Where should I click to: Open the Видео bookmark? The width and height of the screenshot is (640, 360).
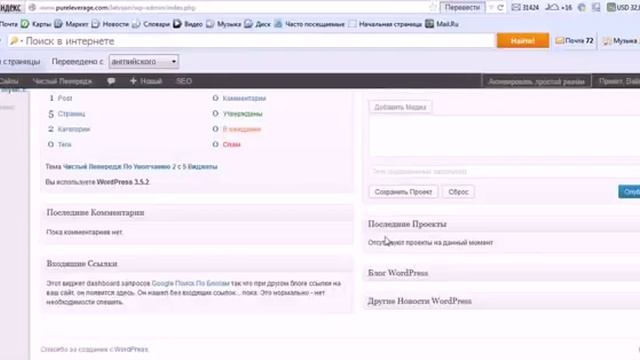point(188,24)
